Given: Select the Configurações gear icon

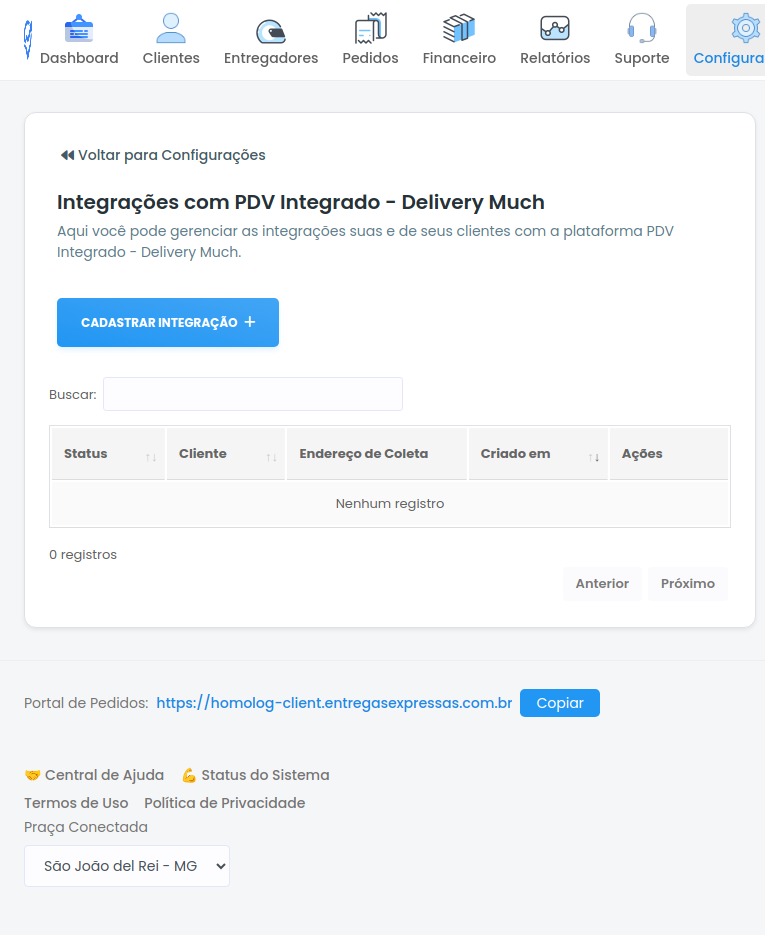Looking at the screenshot, I should 744,27.
